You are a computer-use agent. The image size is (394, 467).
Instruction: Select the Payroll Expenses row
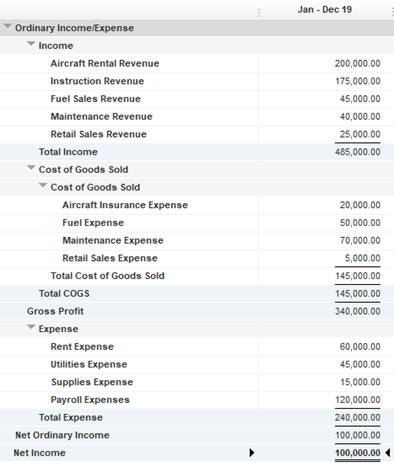197,400
